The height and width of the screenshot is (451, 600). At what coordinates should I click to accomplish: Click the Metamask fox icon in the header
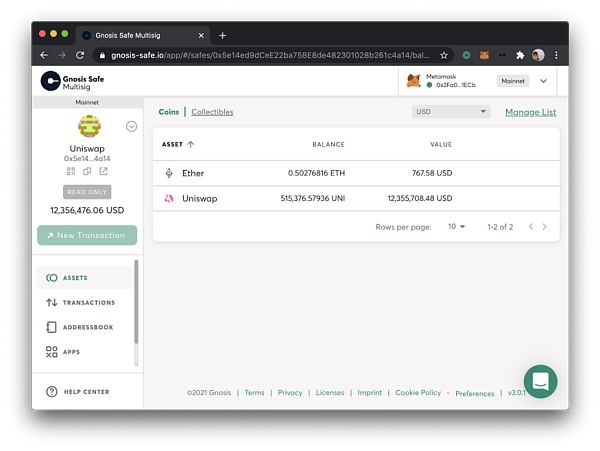click(x=414, y=81)
